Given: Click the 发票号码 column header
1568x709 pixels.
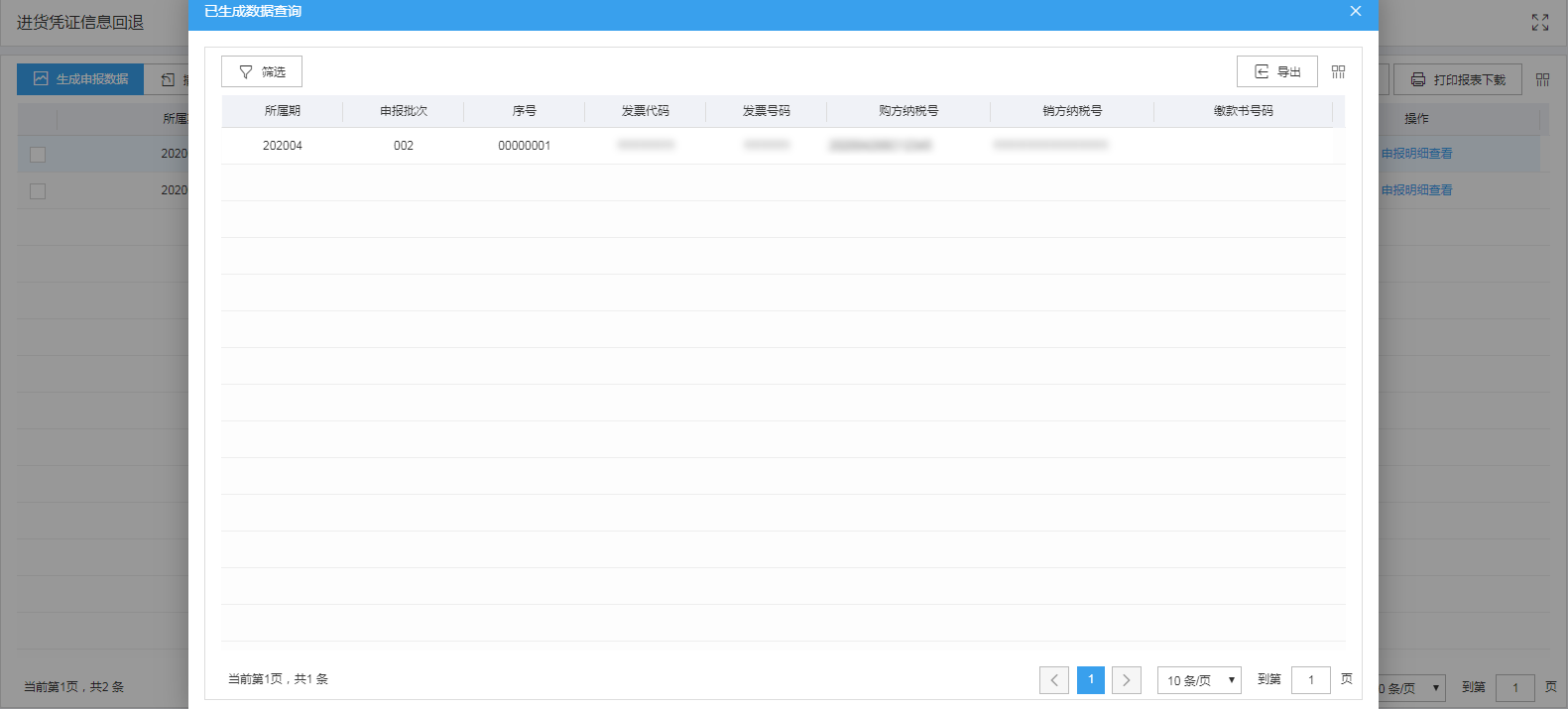Looking at the screenshot, I should point(767,111).
